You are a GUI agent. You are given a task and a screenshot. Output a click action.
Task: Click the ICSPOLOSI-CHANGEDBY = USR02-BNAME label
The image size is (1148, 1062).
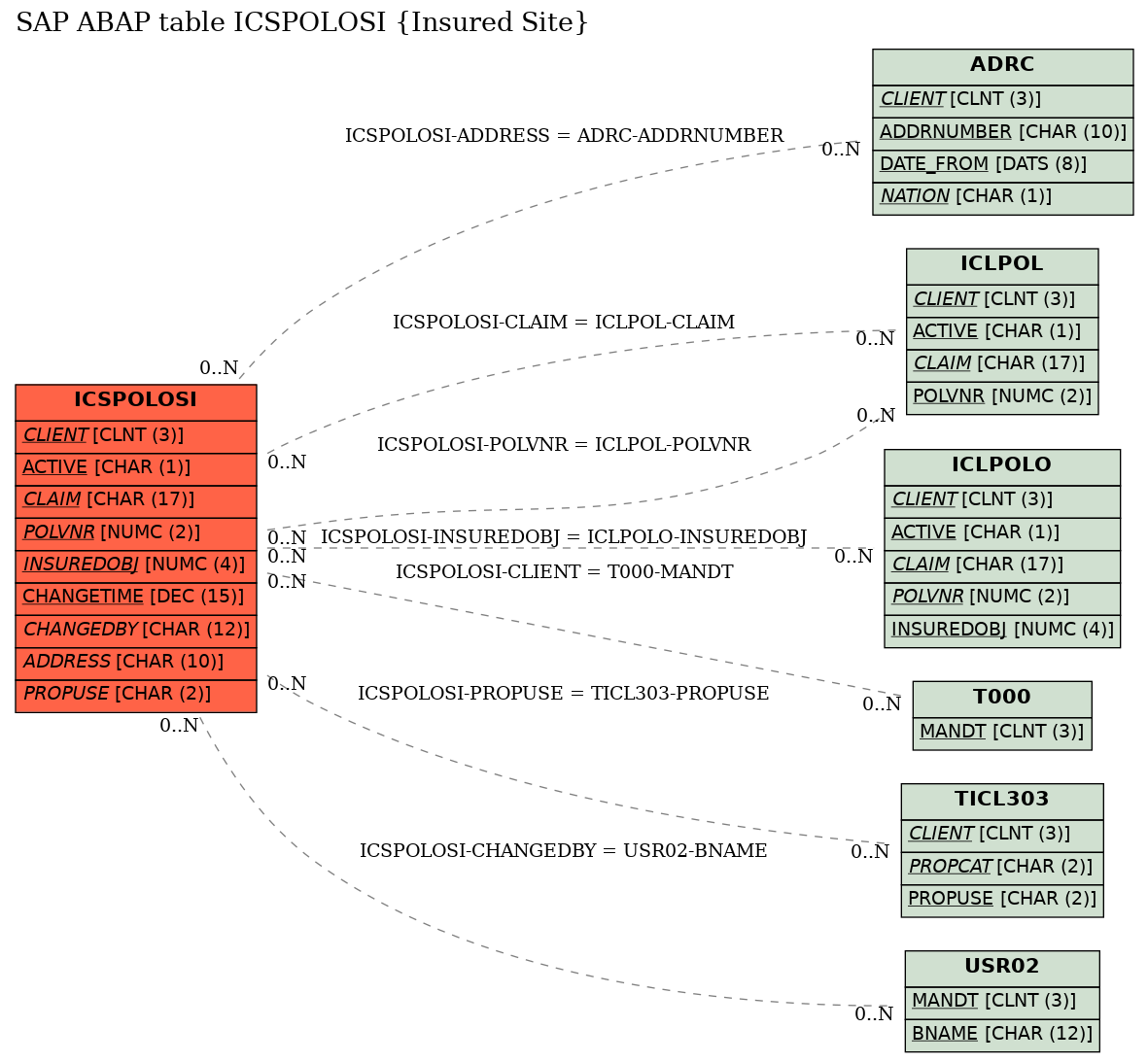[563, 851]
